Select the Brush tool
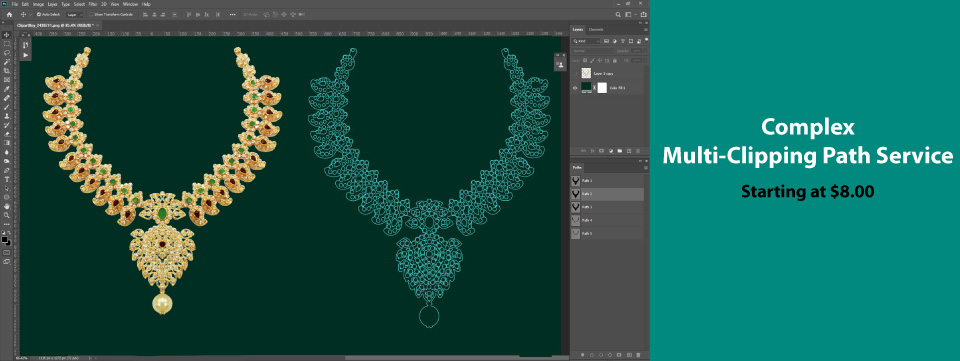The height and width of the screenshot is (361, 960). tap(7, 106)
